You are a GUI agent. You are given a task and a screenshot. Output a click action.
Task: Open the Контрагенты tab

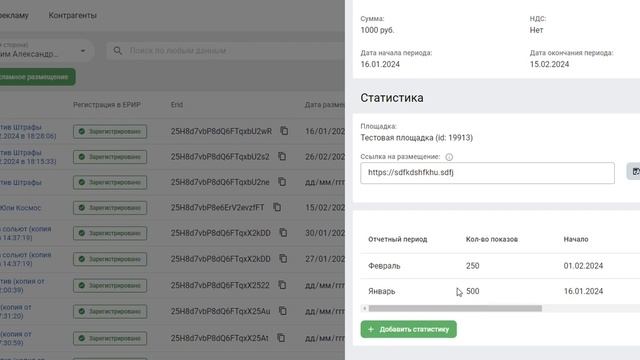click(73, 16)
